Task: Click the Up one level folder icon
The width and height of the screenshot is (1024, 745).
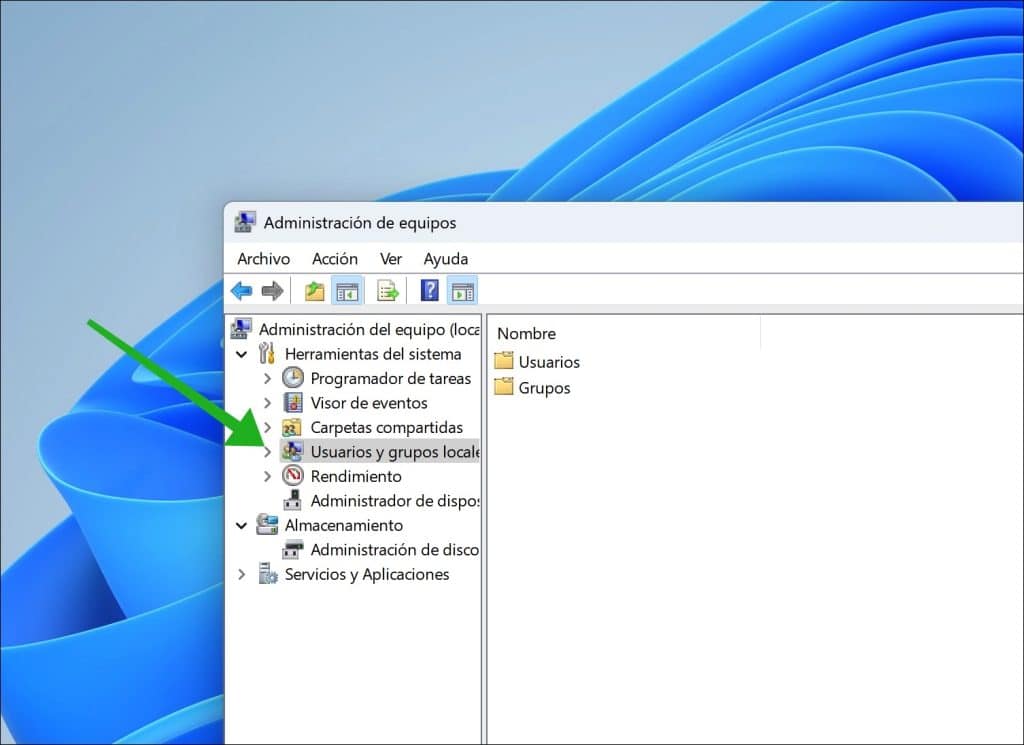Action: (x=315, y=291)
